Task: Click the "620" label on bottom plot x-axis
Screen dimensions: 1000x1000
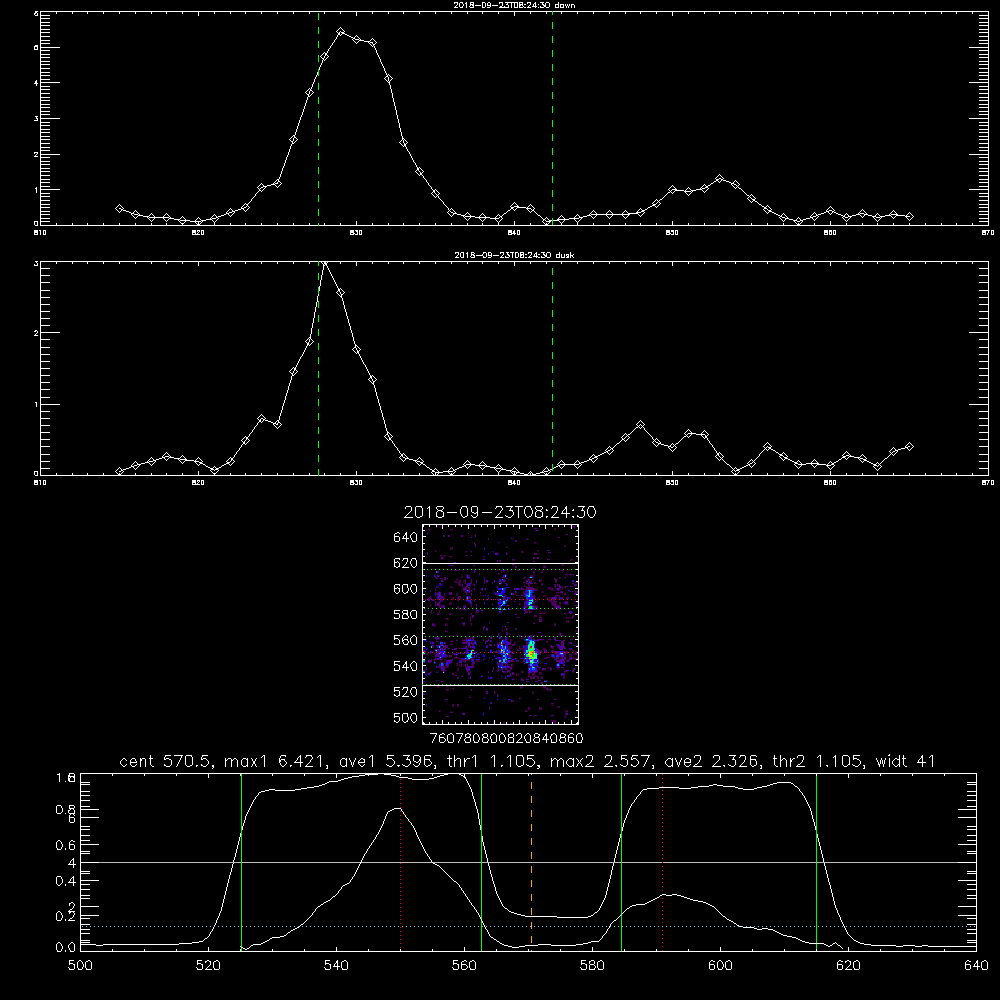Action: pos(848,966)
